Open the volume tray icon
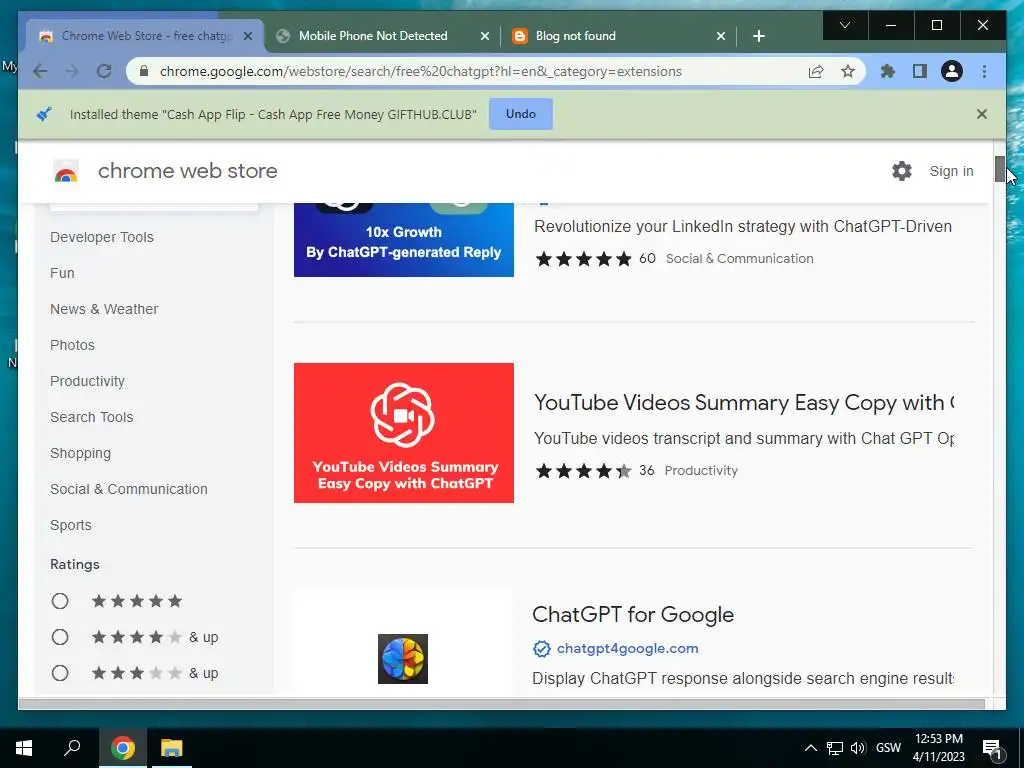Viewport: 1024px width, 768px height. coord(858,748)
